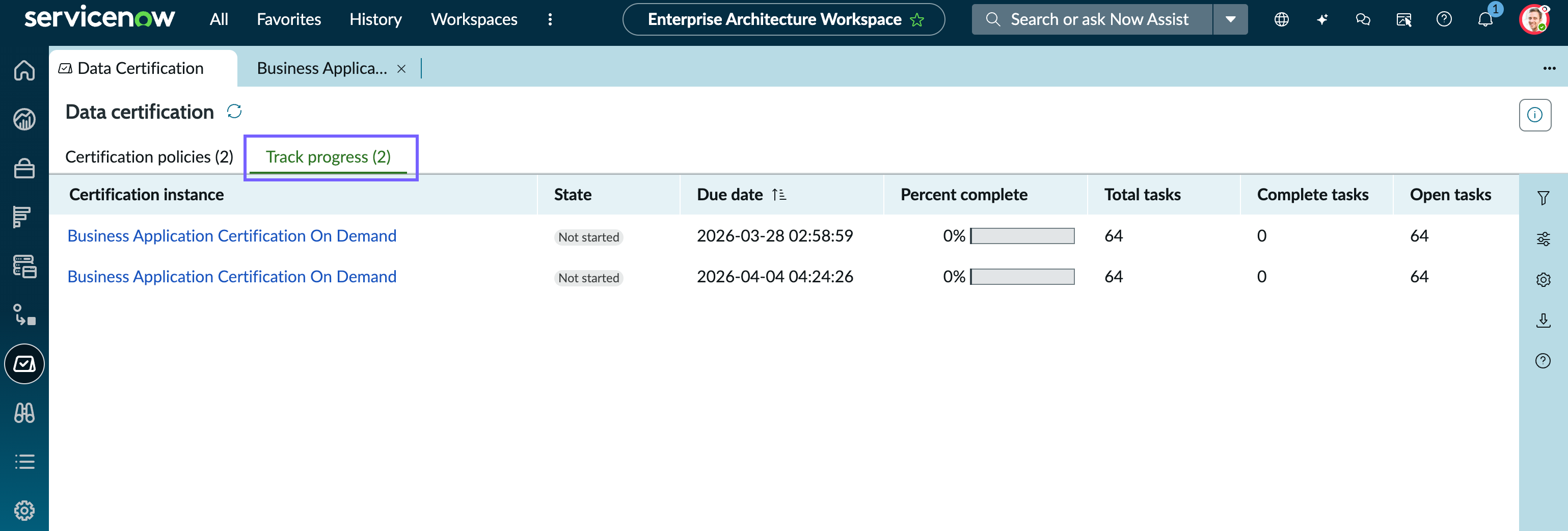Click the info icon button
Image resolution: width=1568 pixels, height=531 pixels.
click(x=1534, y=115)
